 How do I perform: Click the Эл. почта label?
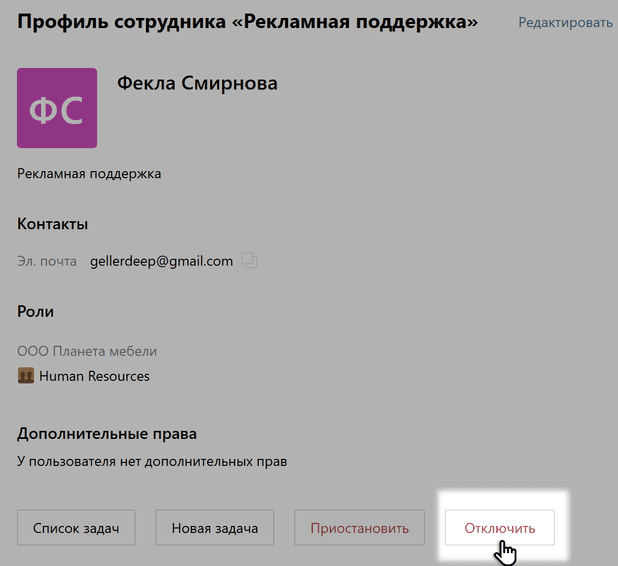tap(47, 261)
